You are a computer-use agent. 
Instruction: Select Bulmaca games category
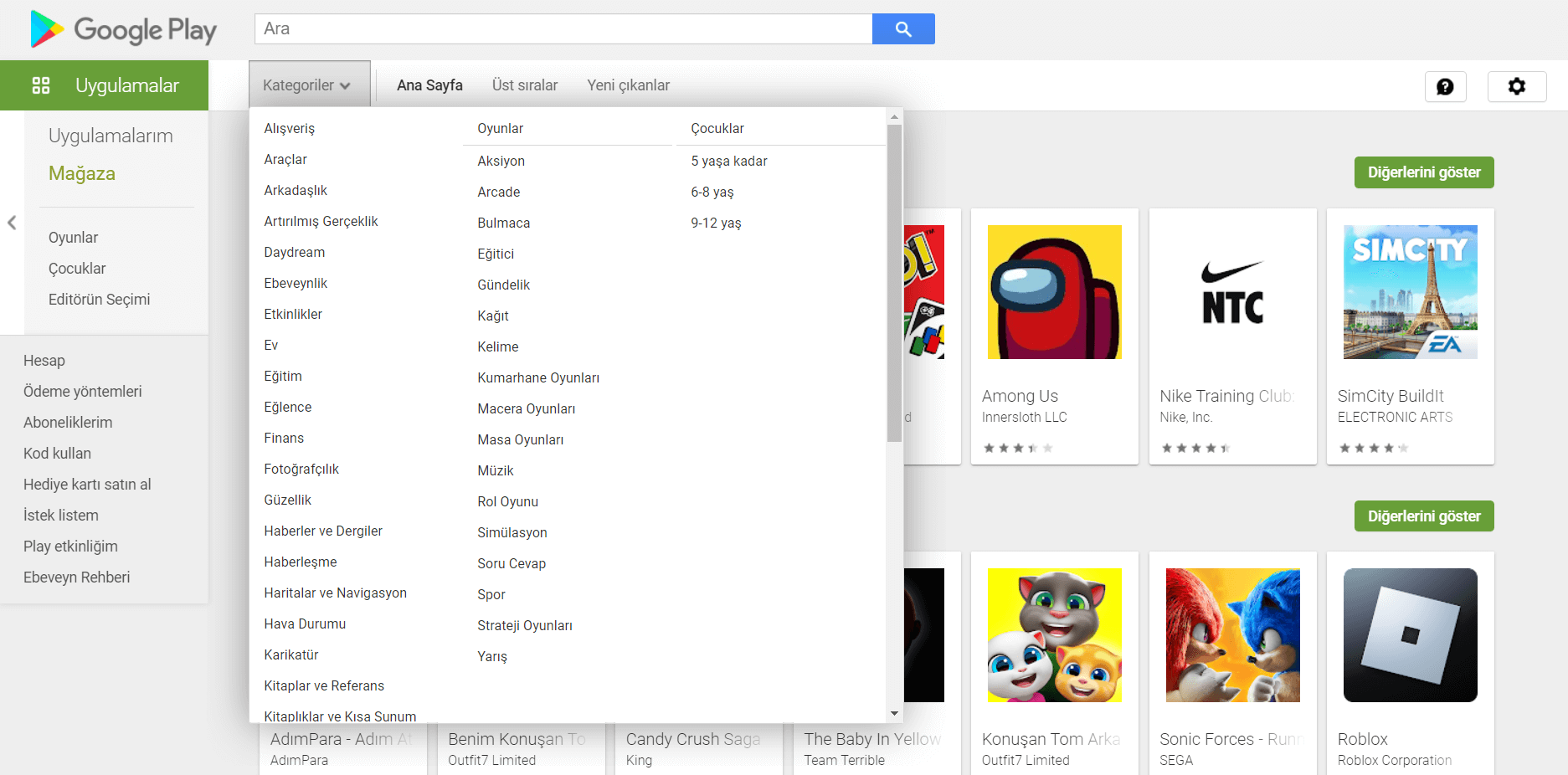click(503, 223)
